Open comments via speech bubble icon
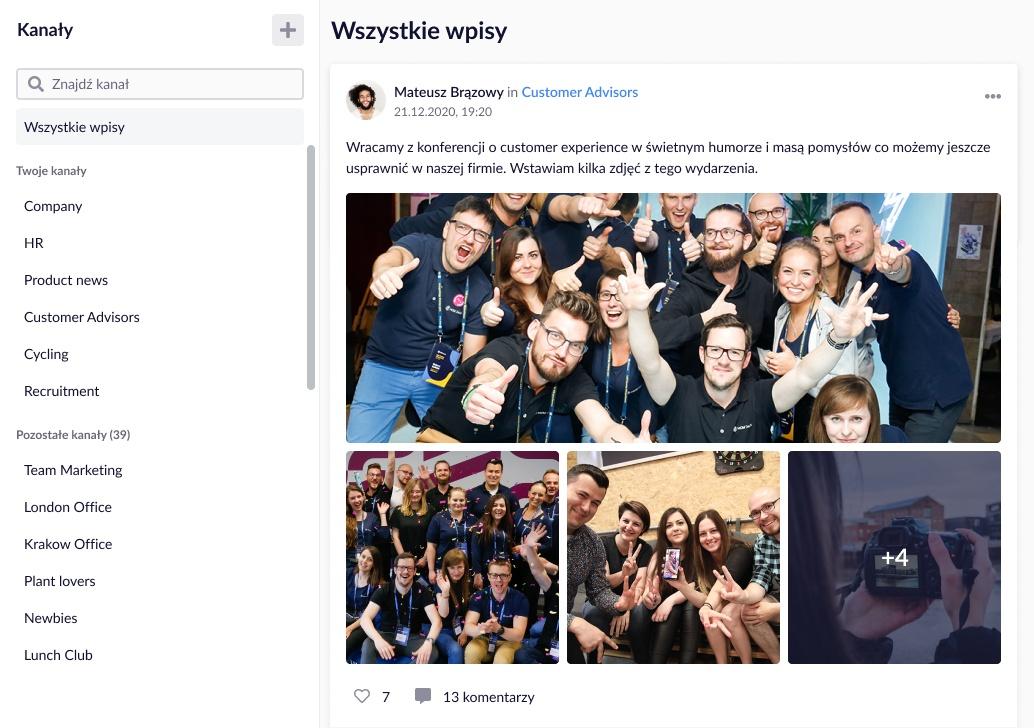Screen dimensions: 1034x728 pyautogui.click(x=423, y=696)
